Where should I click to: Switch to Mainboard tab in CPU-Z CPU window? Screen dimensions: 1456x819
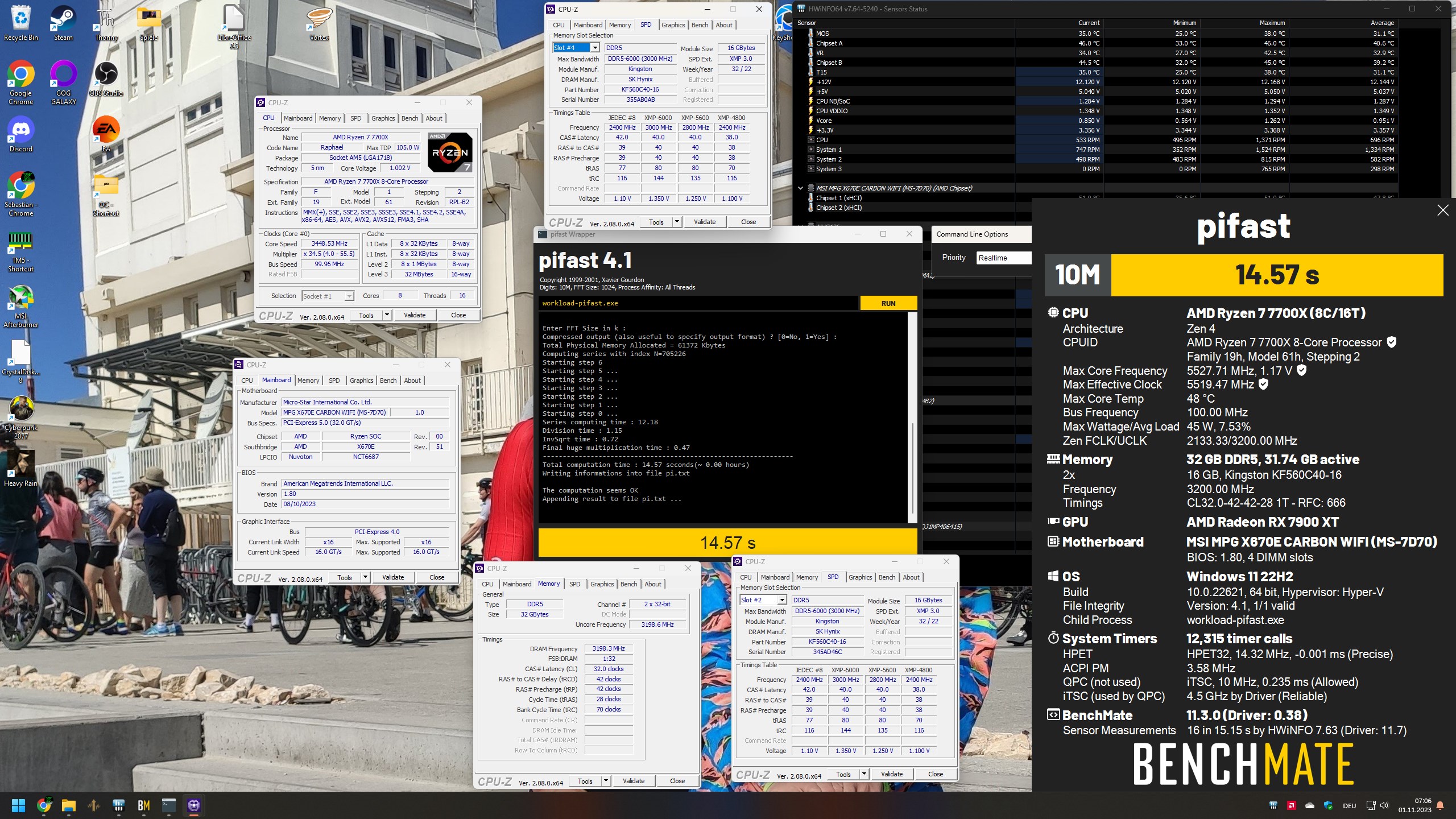298,118
